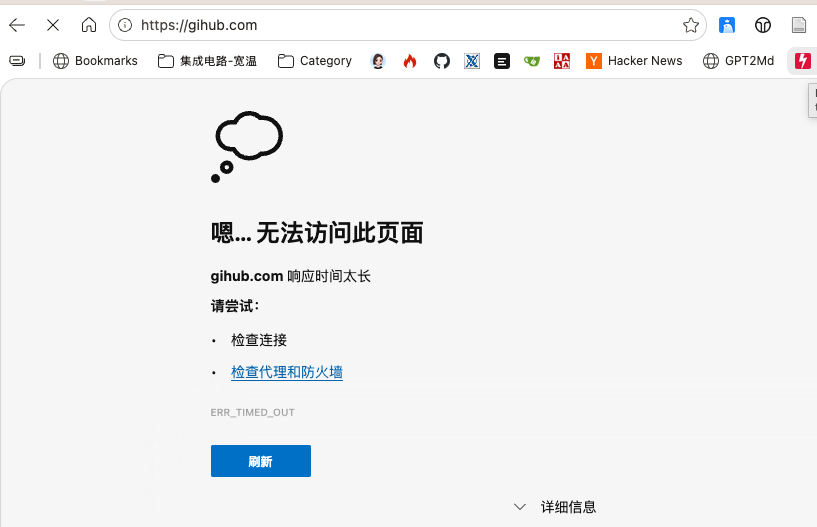
Task: Open the black square lines bookmark
Action: [x=502, y=61]
